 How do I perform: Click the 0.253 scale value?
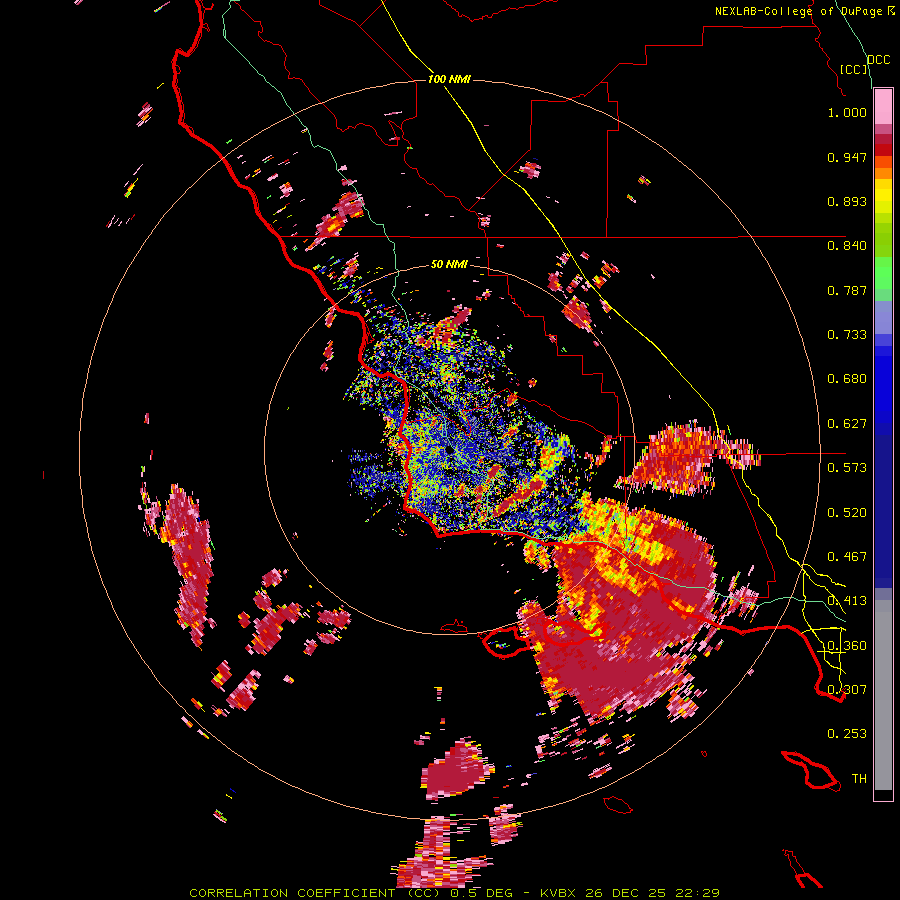(847, 734)
